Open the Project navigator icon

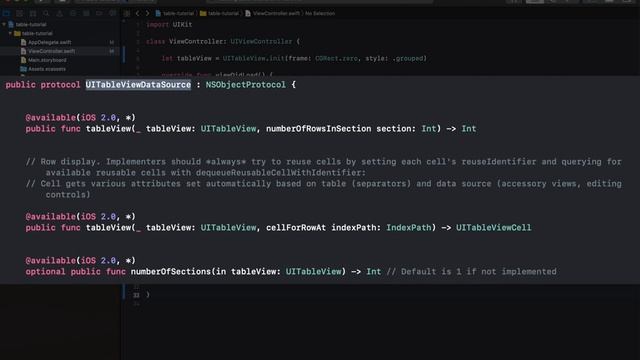pyautogui.click(x=6, y=13)
